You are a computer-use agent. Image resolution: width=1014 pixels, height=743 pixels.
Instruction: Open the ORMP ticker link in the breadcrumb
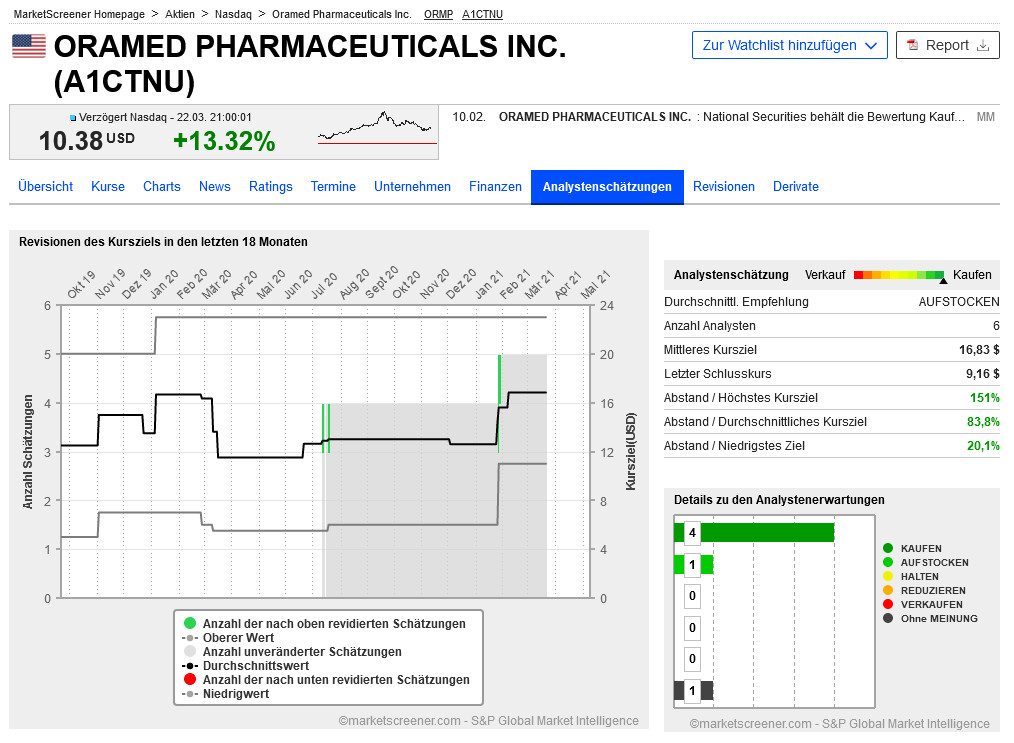[x=437, y=14]
